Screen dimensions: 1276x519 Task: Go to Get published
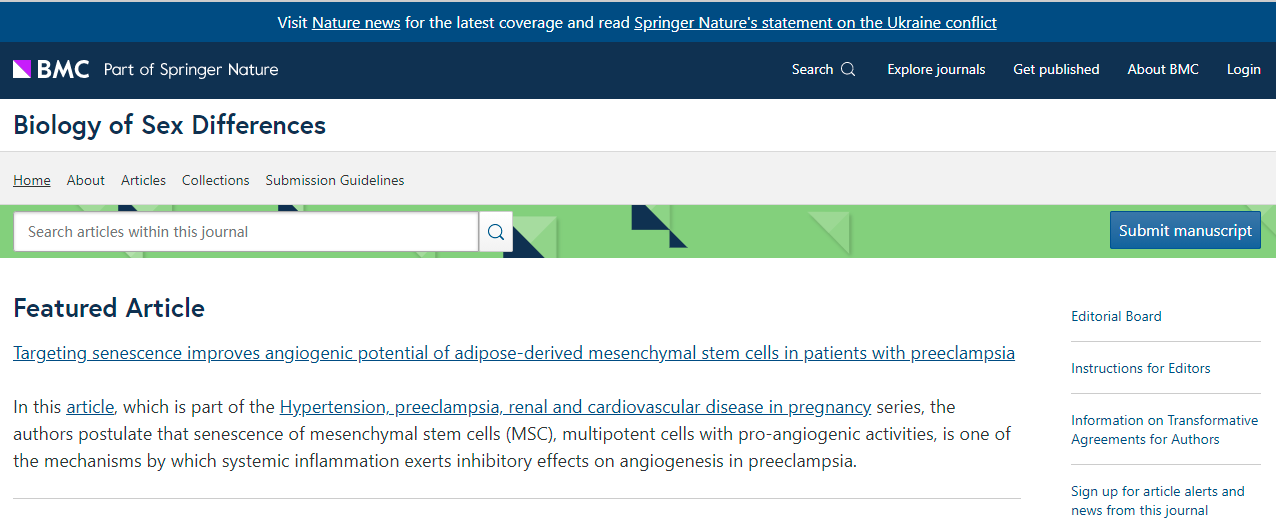1056,69
